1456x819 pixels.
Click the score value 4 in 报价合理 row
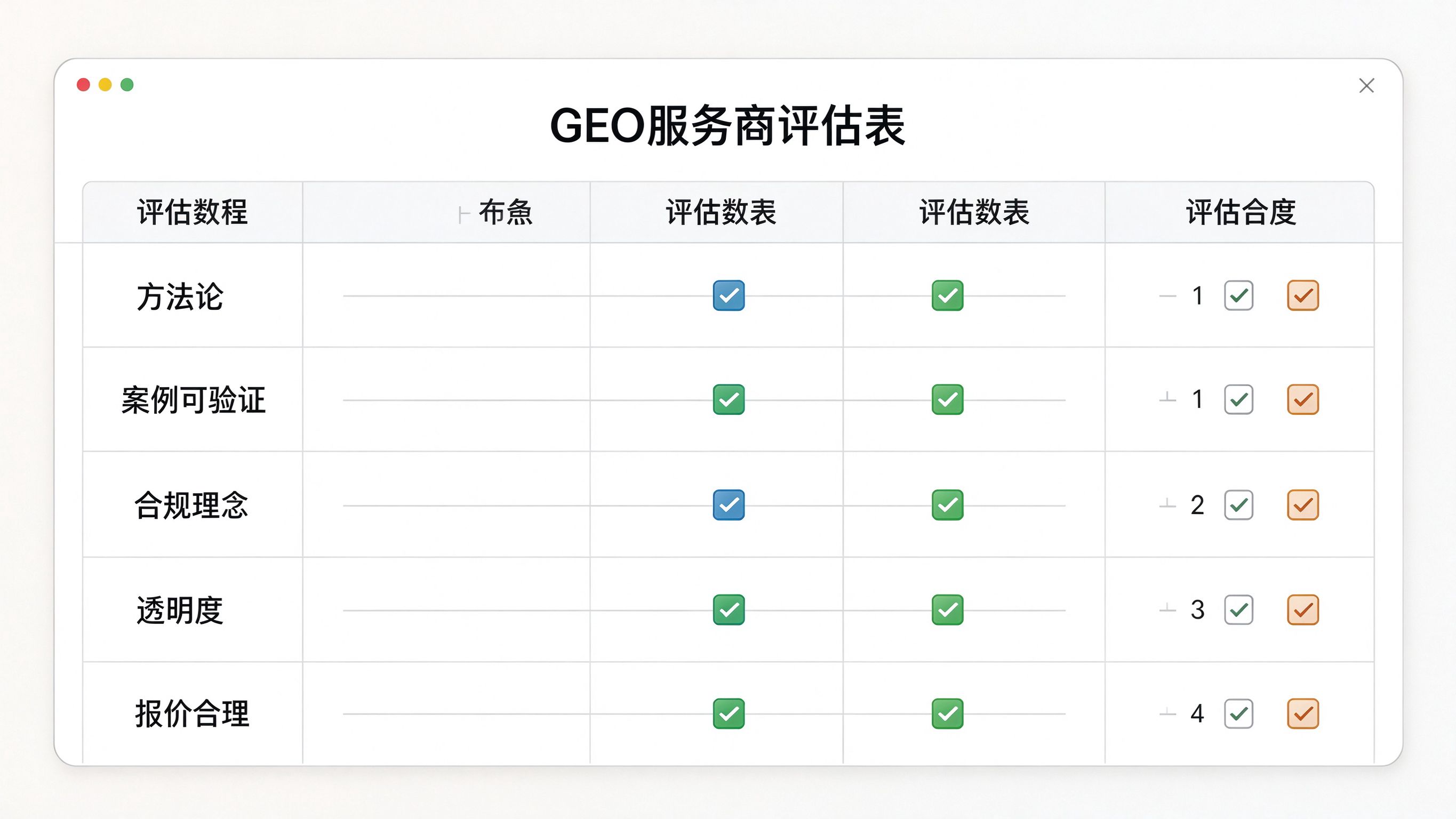click(1197, 714)
